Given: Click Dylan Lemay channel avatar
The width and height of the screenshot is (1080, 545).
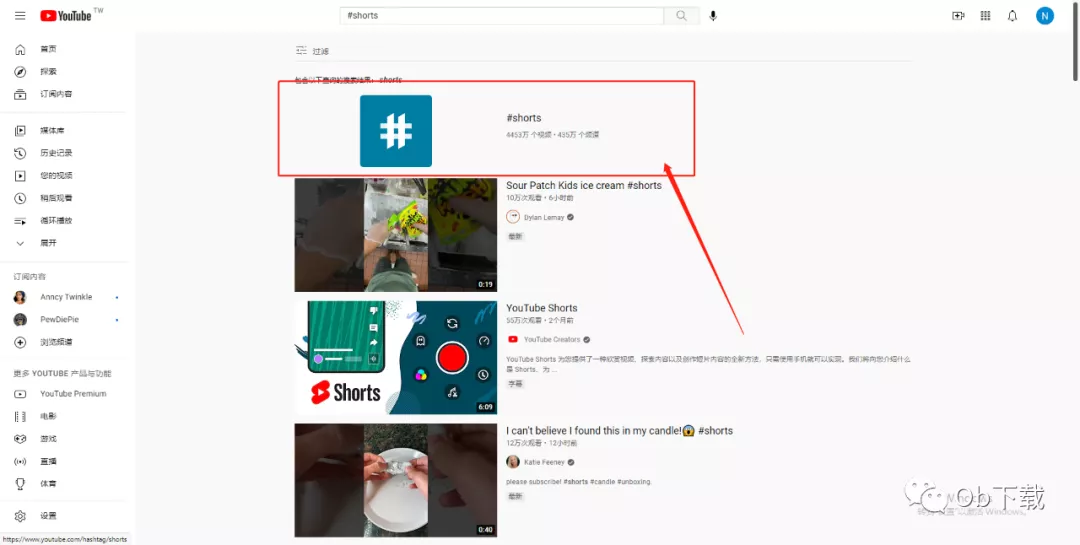Looking at the screenshot, I should pos(512,217).
